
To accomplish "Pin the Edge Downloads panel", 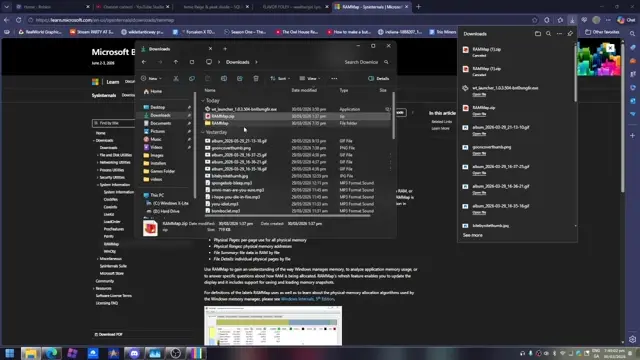I will (570, 34).
